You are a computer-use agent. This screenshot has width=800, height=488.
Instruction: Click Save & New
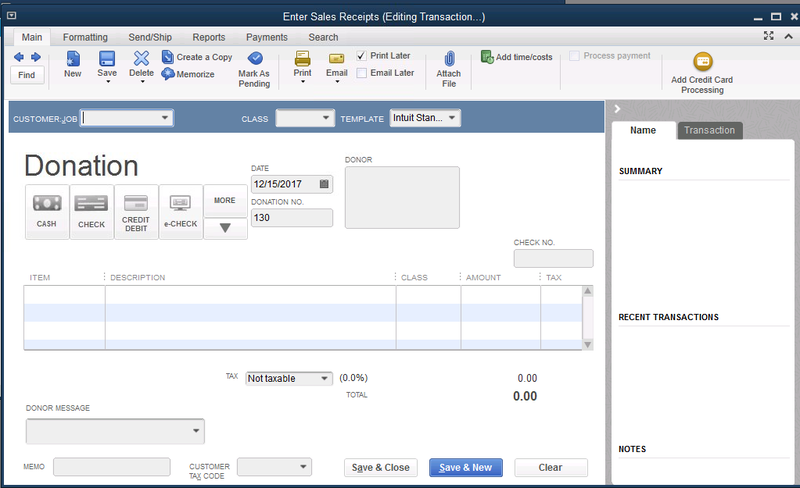pos(466,468)
